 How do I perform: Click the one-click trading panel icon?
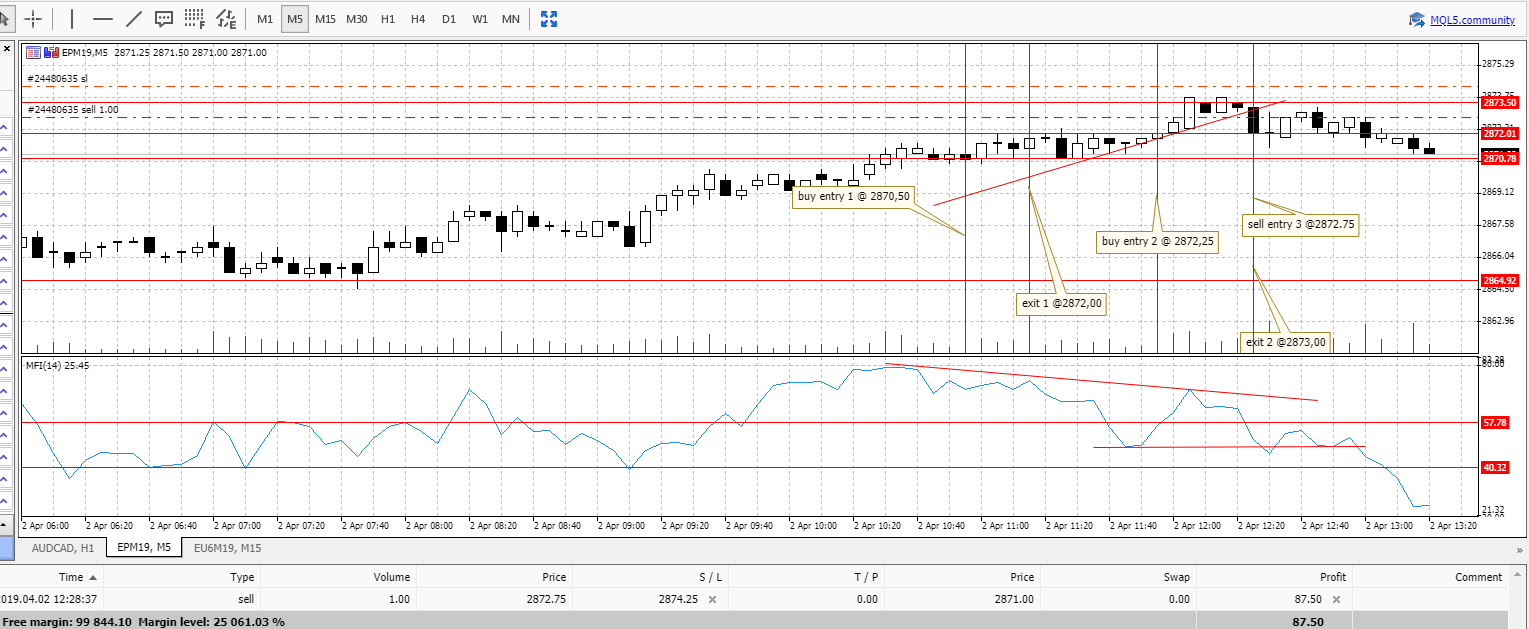click(34, 52)
